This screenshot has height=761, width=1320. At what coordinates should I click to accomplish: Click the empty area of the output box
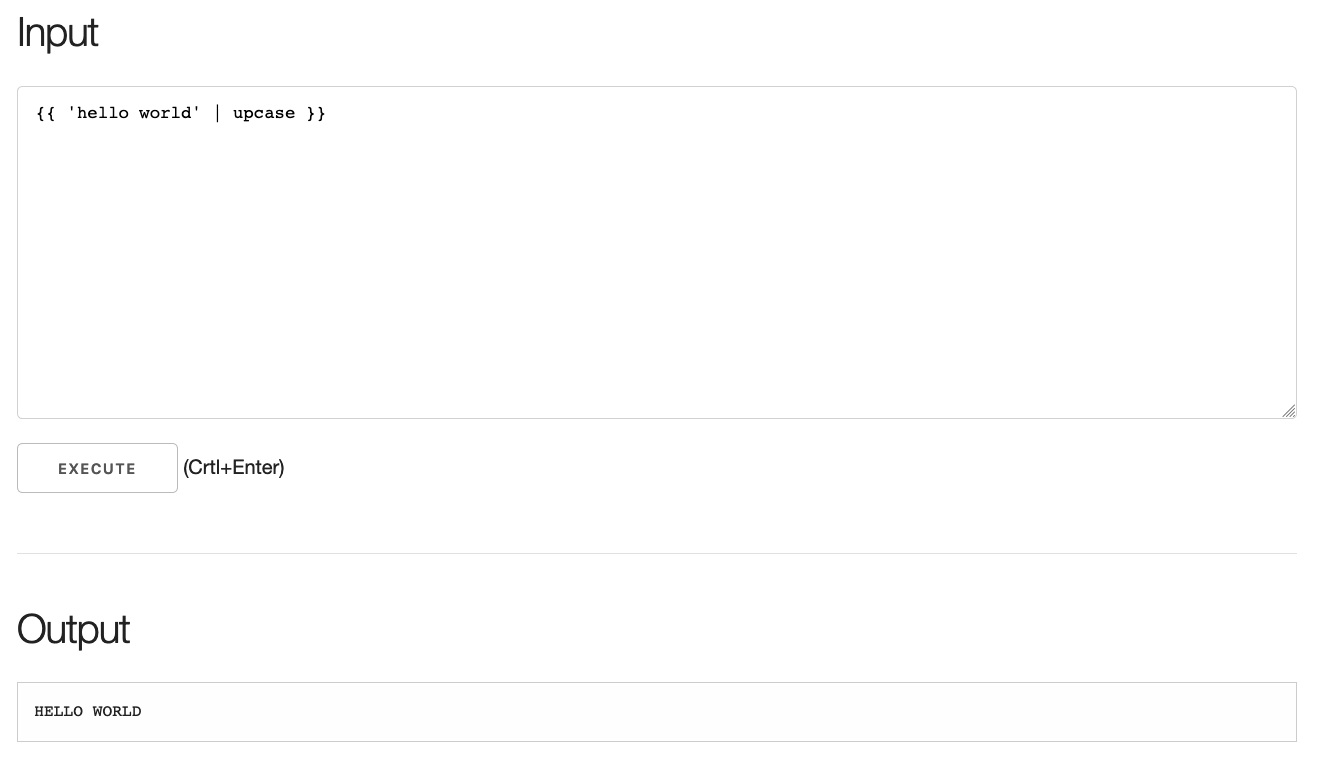[700, 711]
